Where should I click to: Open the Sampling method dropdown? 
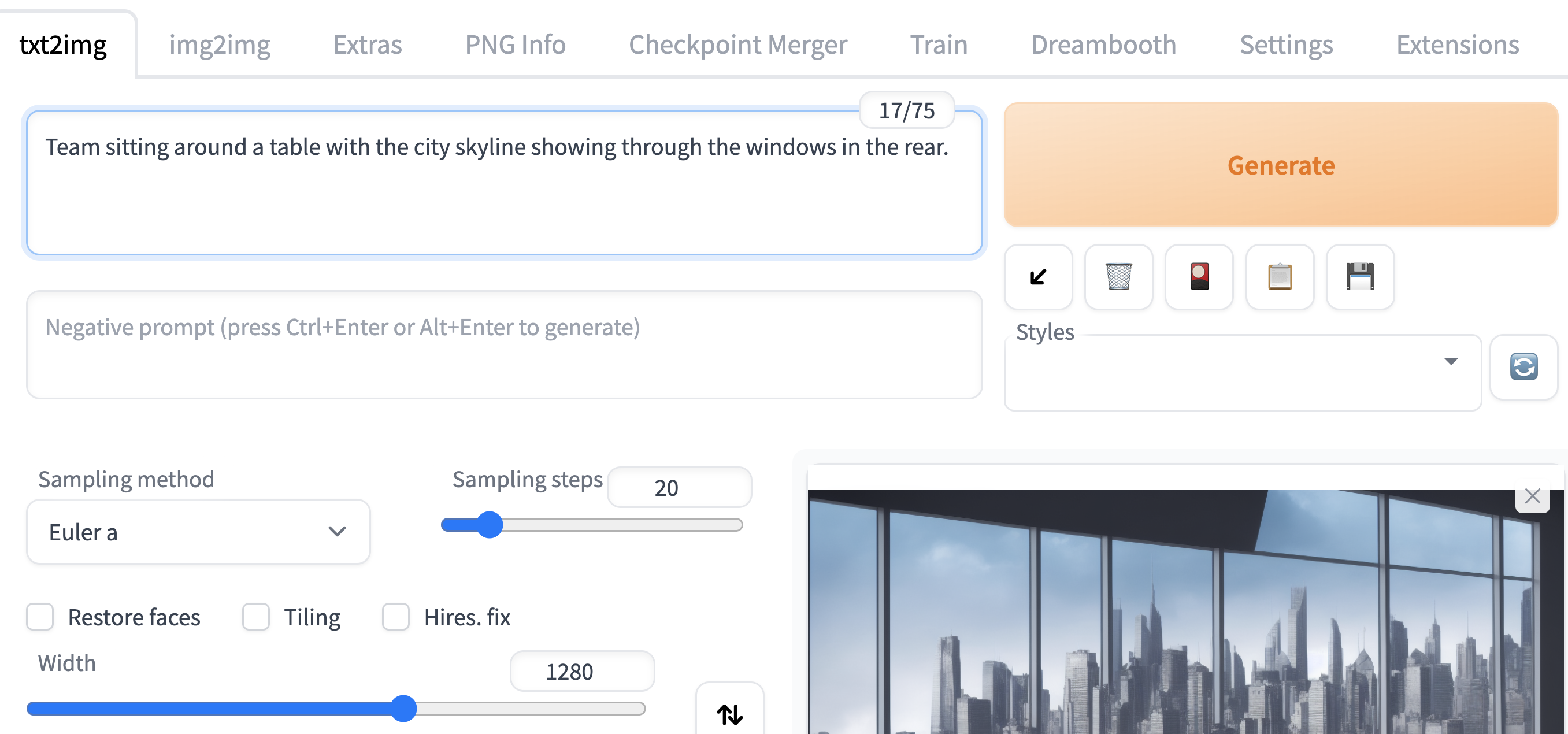click(x=198, y=532)
